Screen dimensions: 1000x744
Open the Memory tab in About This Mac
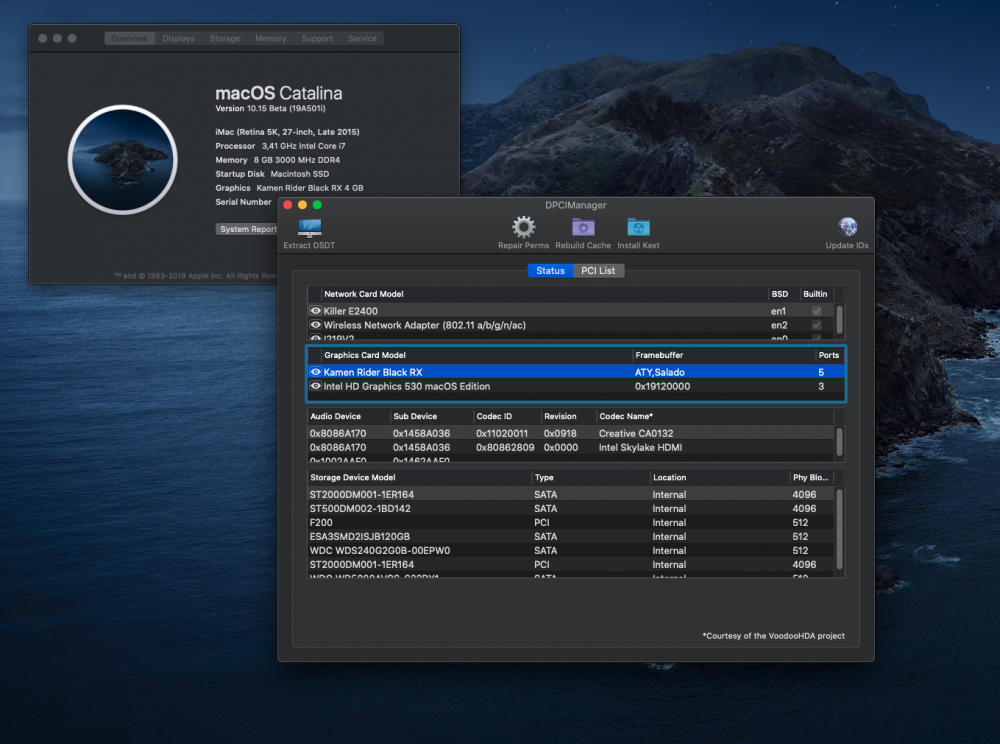point(270,38)
